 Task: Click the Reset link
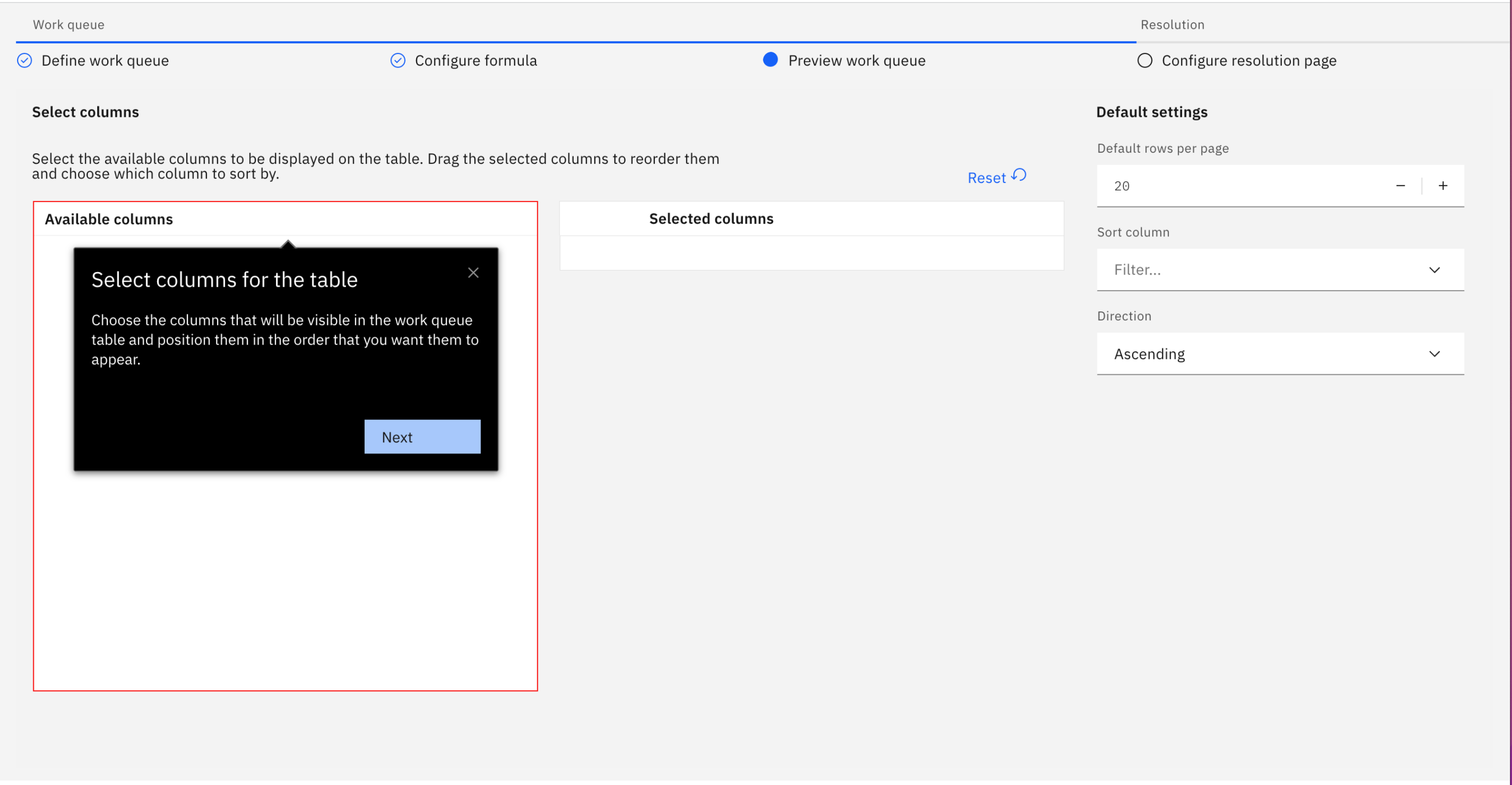(987, 178)
